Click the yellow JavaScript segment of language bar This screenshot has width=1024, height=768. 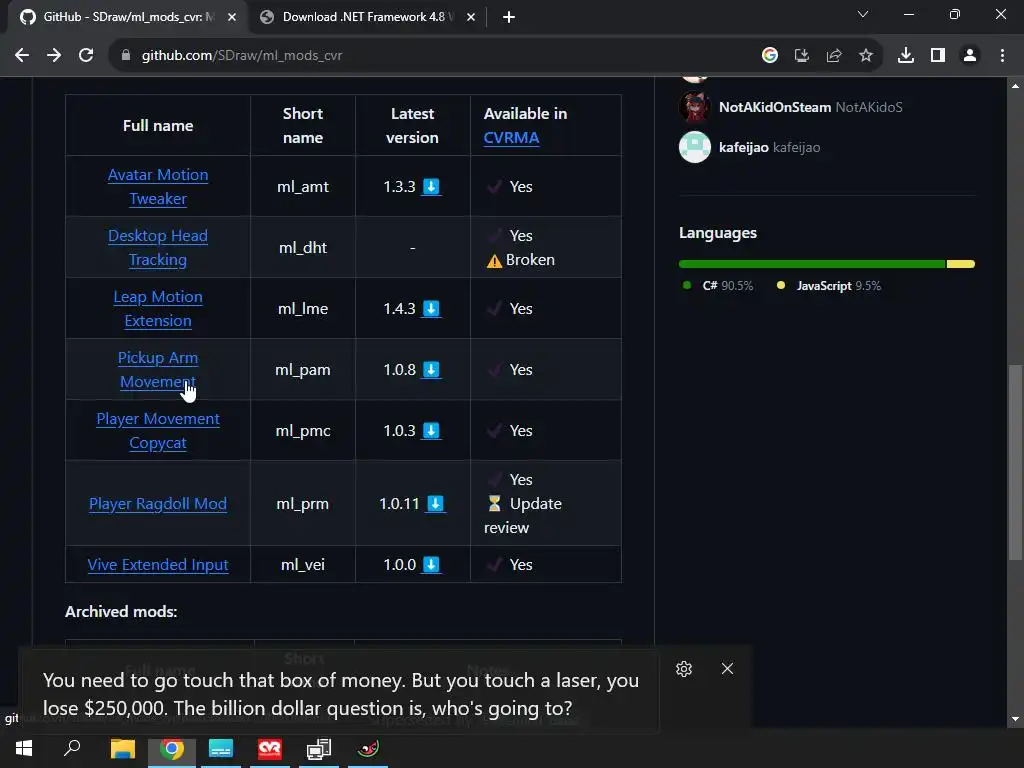(x=961, y=264)
